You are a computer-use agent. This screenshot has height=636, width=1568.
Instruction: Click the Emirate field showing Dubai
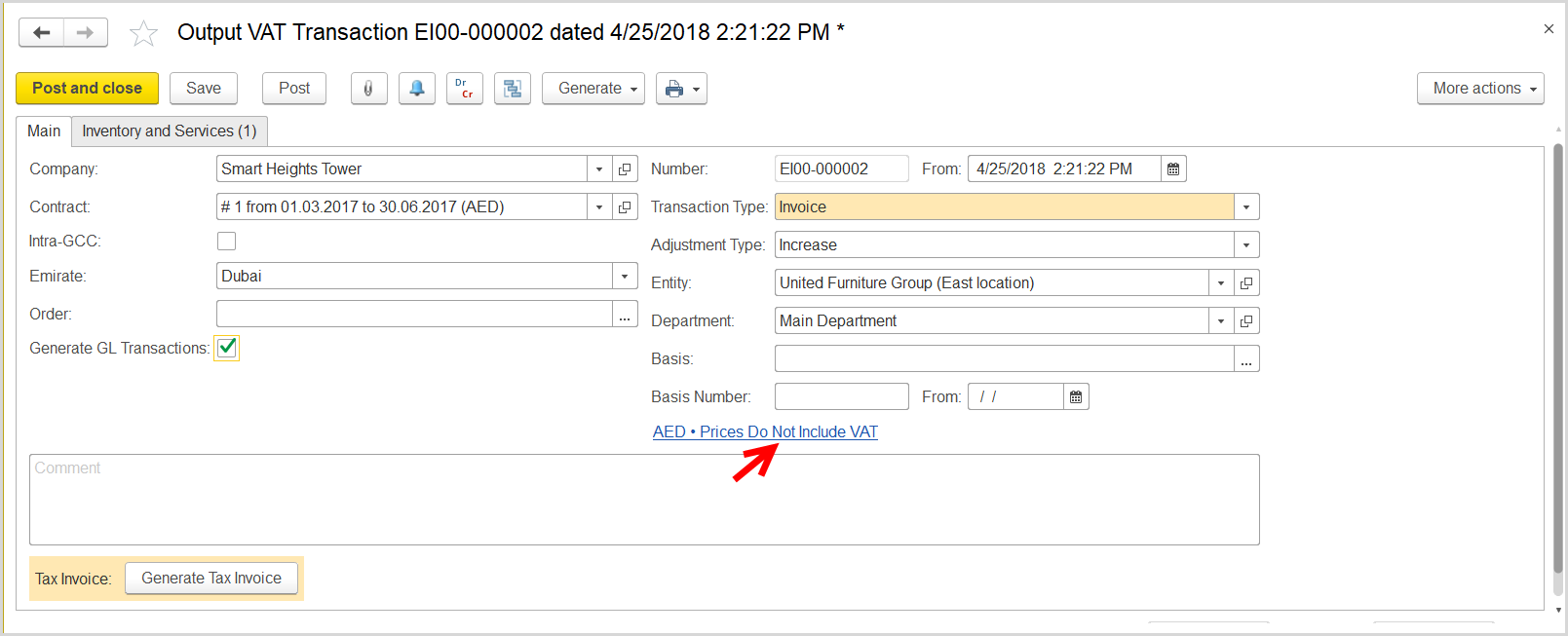(x=414, y=277)
